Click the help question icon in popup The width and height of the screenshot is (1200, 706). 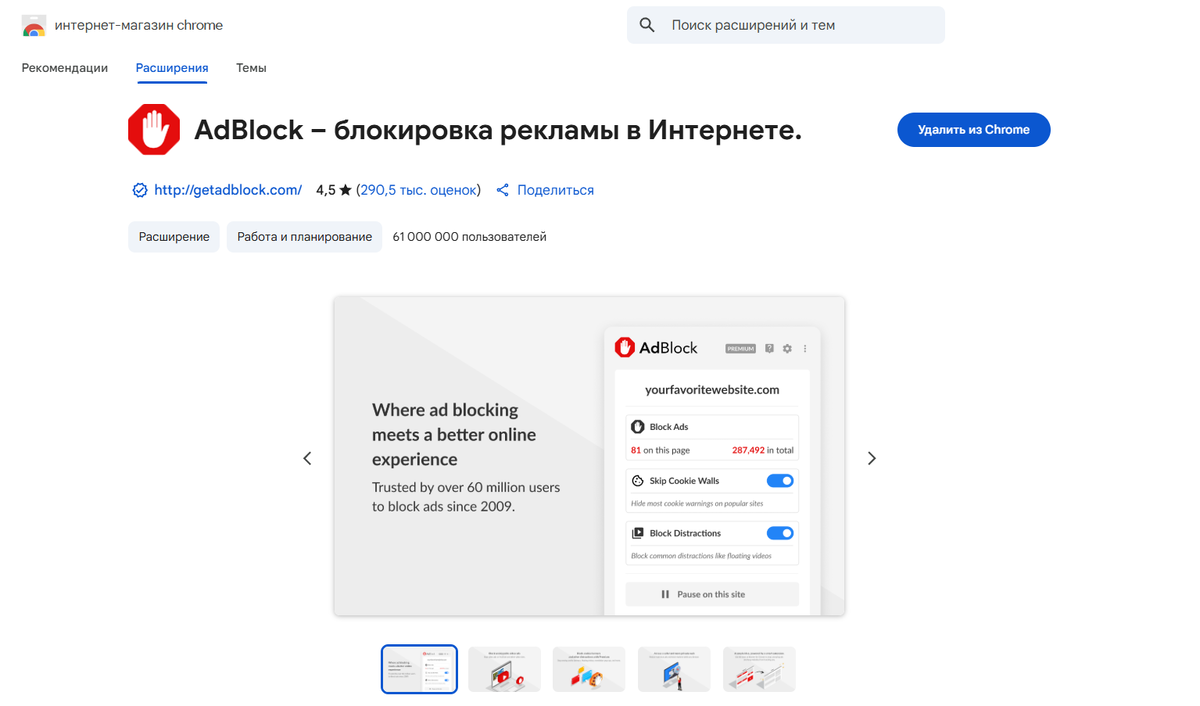point(769,349)
